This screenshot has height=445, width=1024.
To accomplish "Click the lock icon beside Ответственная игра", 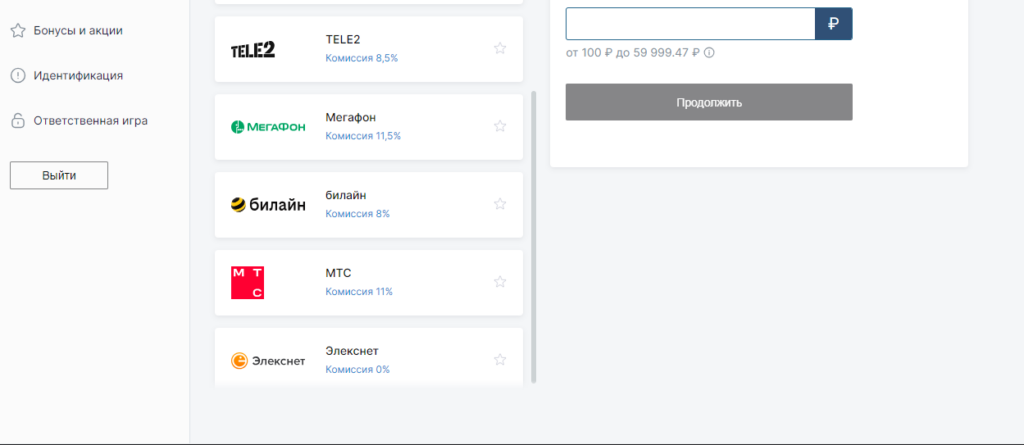I will (18, 121).
